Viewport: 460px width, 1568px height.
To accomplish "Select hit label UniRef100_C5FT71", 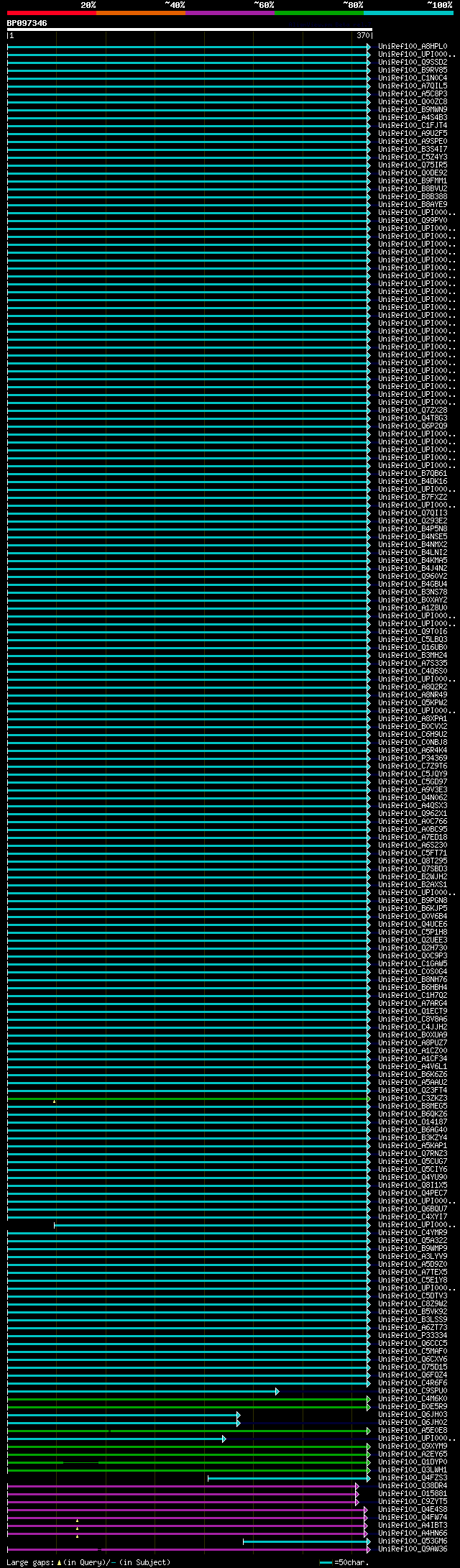I will [x=413, y=853].
